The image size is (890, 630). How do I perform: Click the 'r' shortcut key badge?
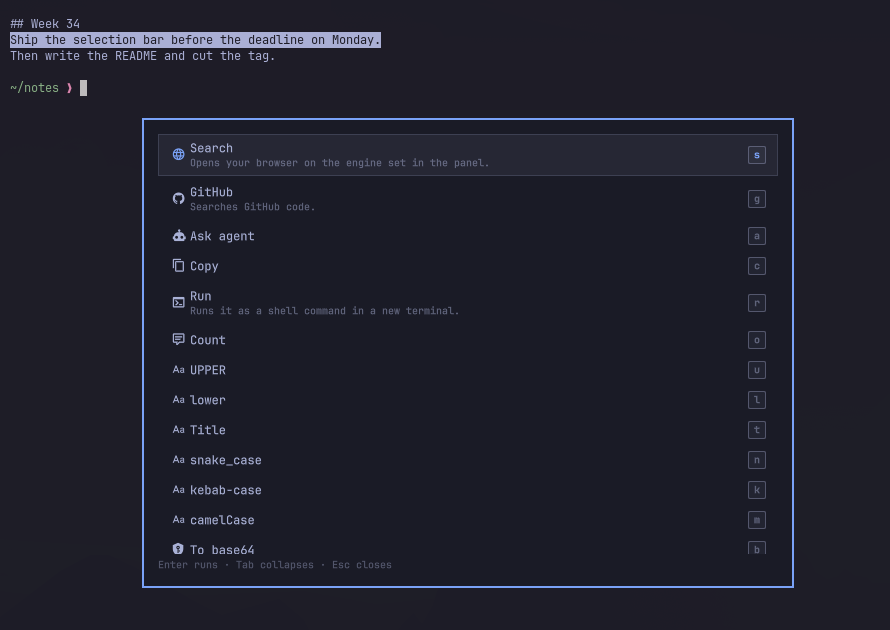pyautogui.click(x=757, y=303)
